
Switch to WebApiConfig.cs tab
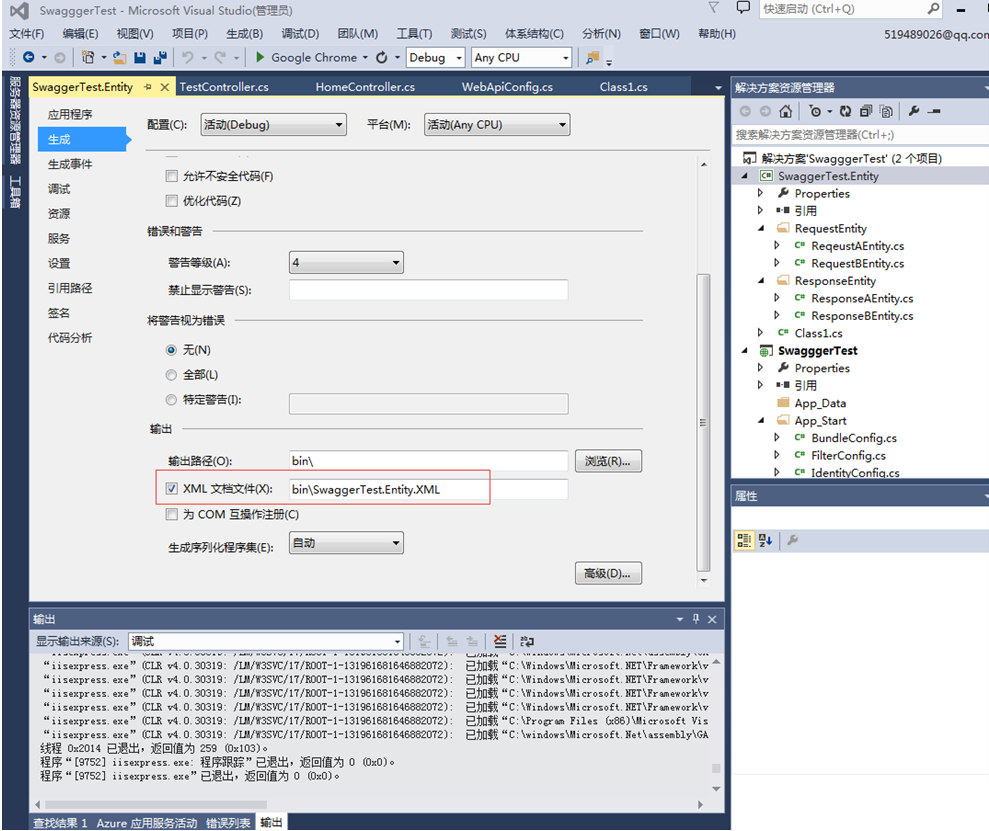pos(507,87)
